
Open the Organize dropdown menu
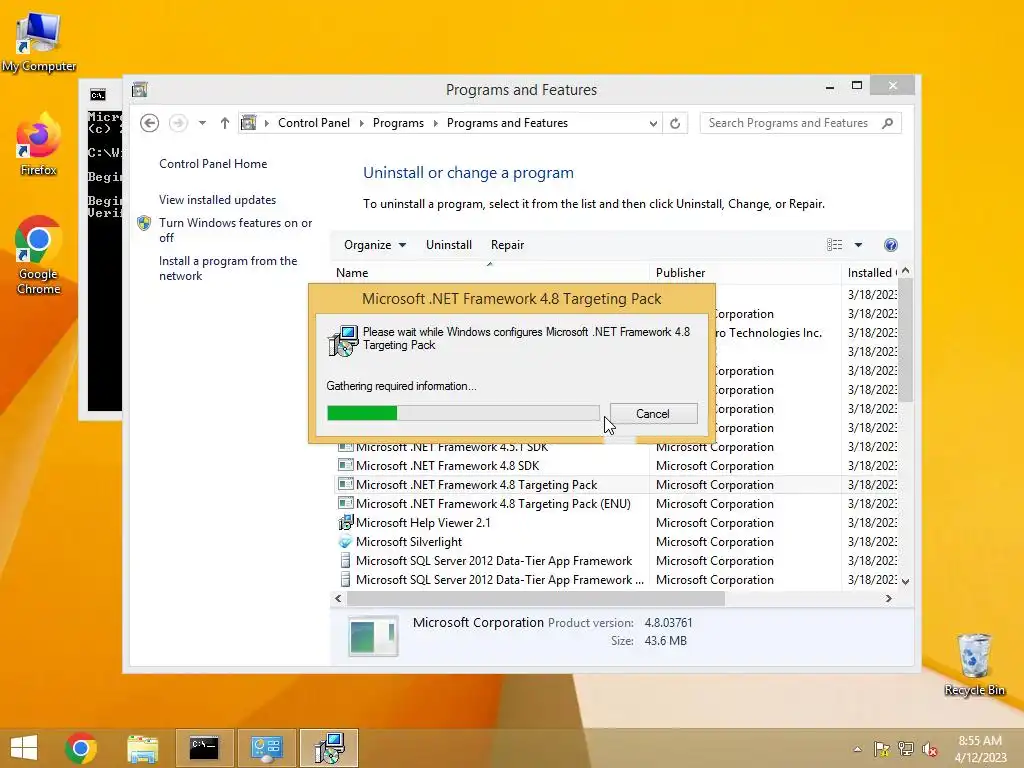[x=375, y=245]
